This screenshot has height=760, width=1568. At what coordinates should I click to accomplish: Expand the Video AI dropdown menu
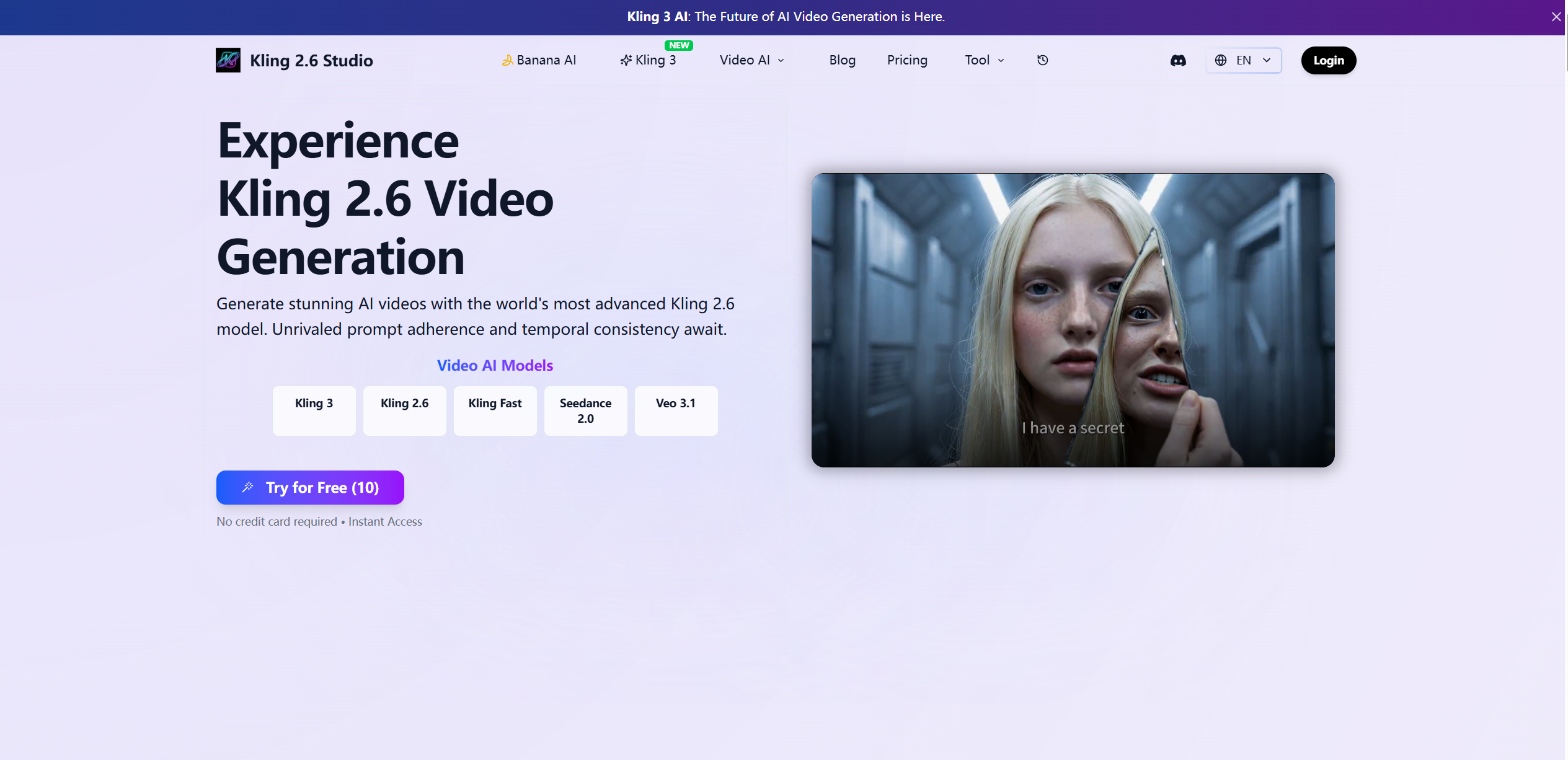coord(752,60)
